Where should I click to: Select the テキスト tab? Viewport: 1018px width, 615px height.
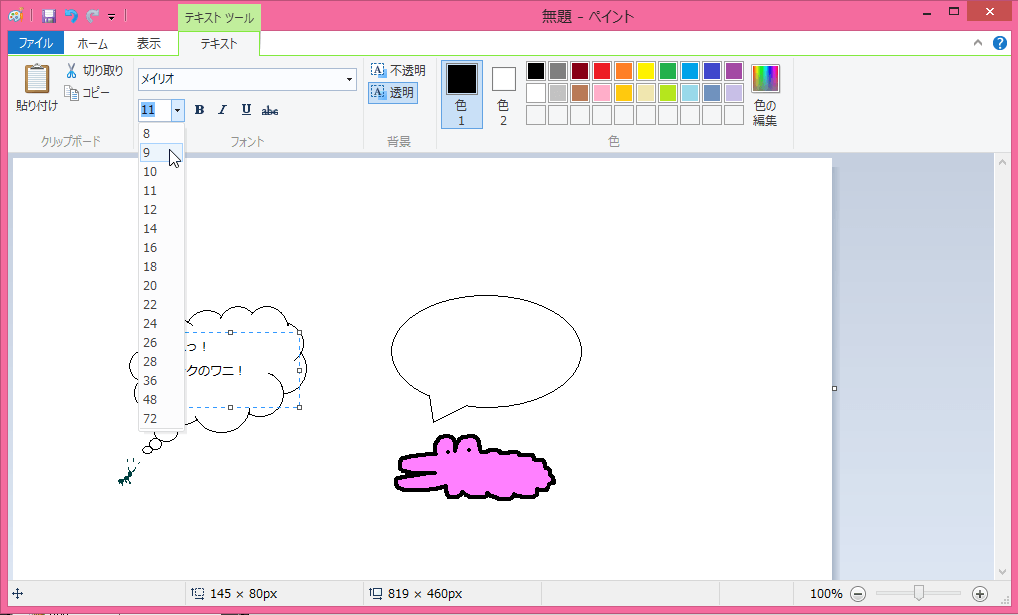(x=219, y=43)
